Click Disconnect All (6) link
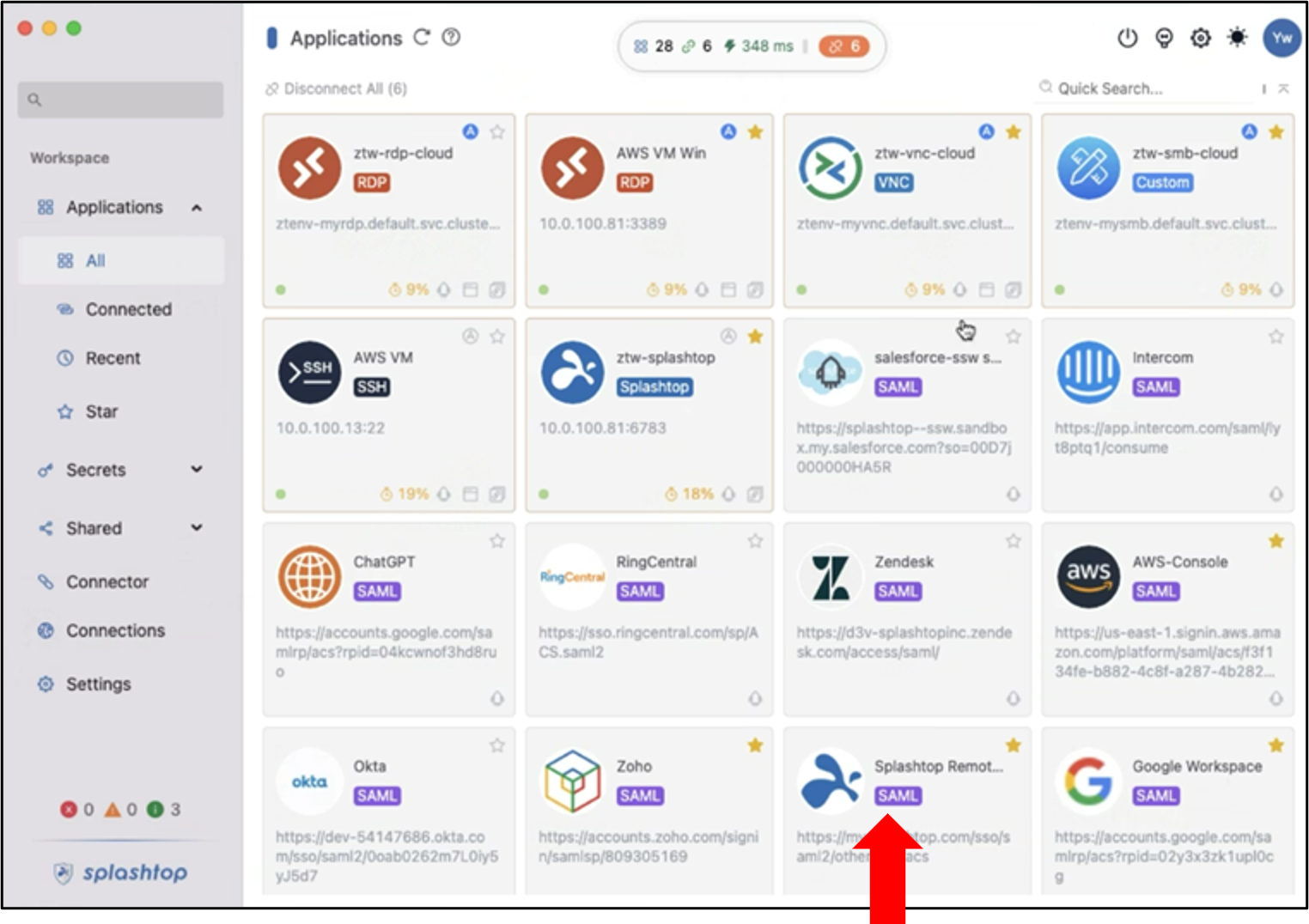The image size is (1309, 924). pyautogui.click(x=337, y=88)
